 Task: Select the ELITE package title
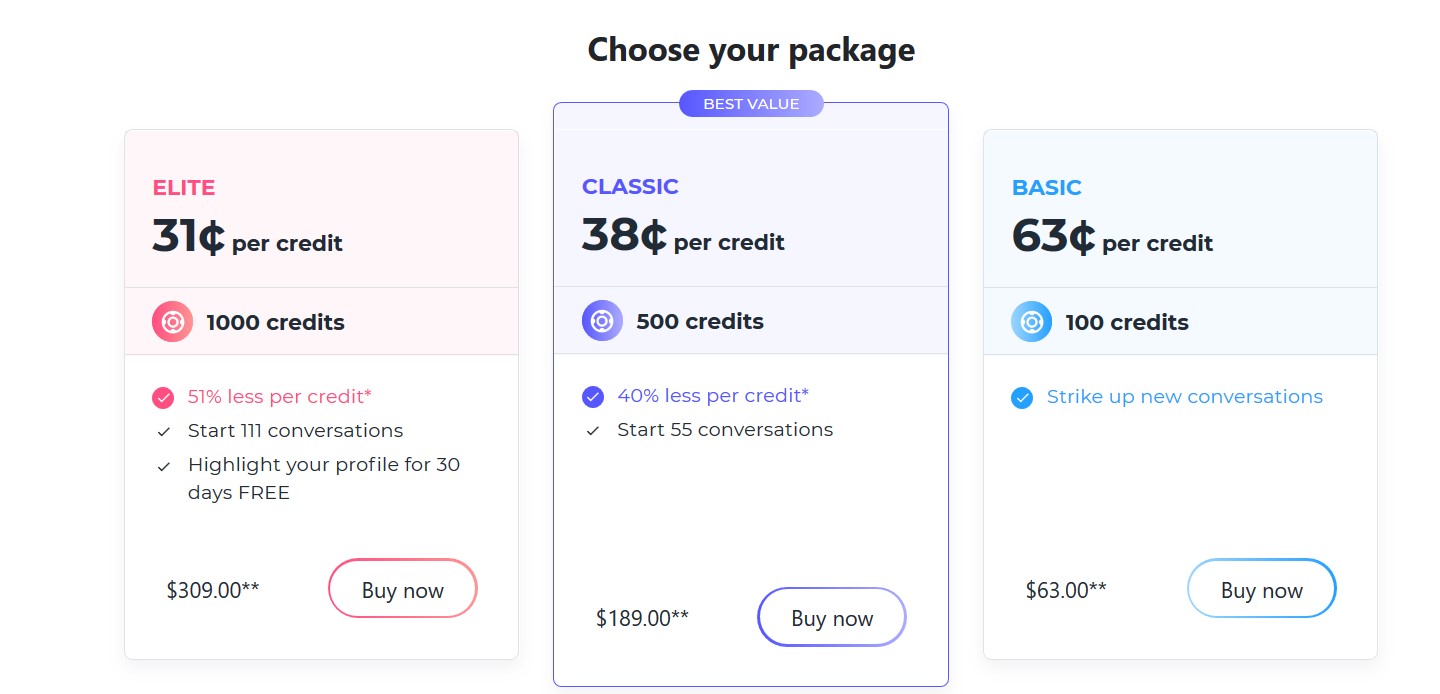pyautogui.click(x=184, y=187)
